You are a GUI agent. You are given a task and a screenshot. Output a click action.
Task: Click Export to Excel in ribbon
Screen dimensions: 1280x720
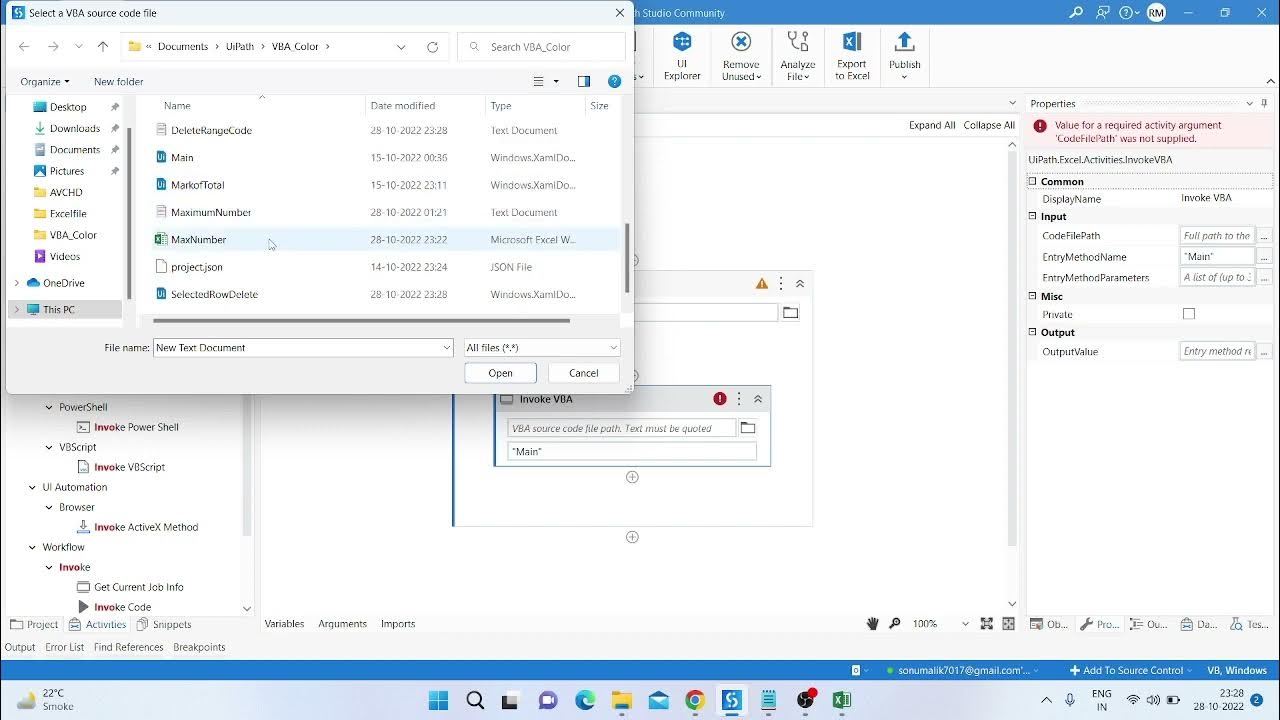(852, 56)
